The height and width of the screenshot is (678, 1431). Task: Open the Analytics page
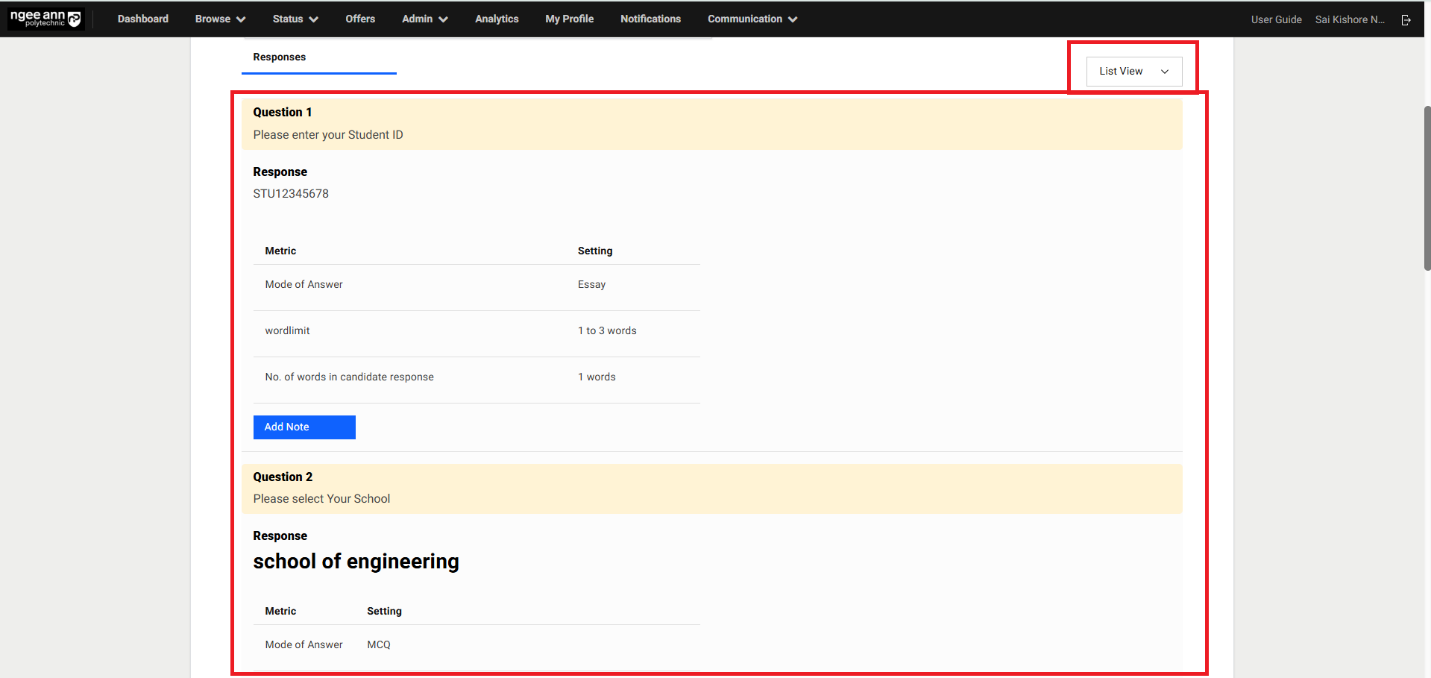[496, 19]
